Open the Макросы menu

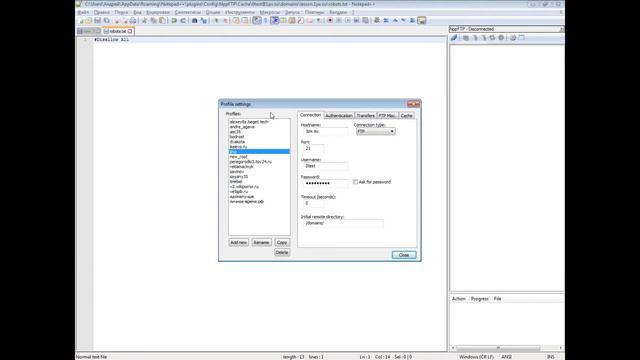tap(270, 13)
